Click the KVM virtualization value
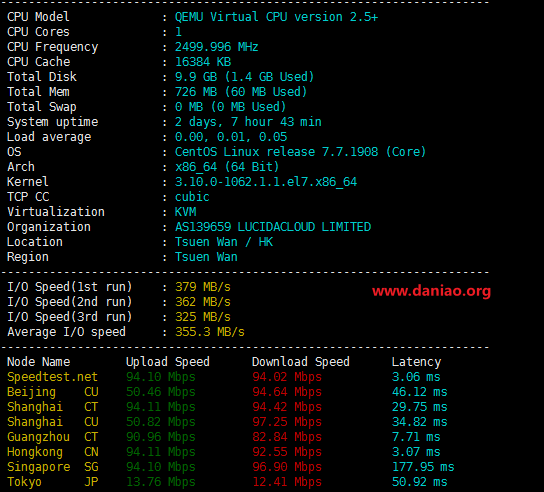 tap(186, 212)
